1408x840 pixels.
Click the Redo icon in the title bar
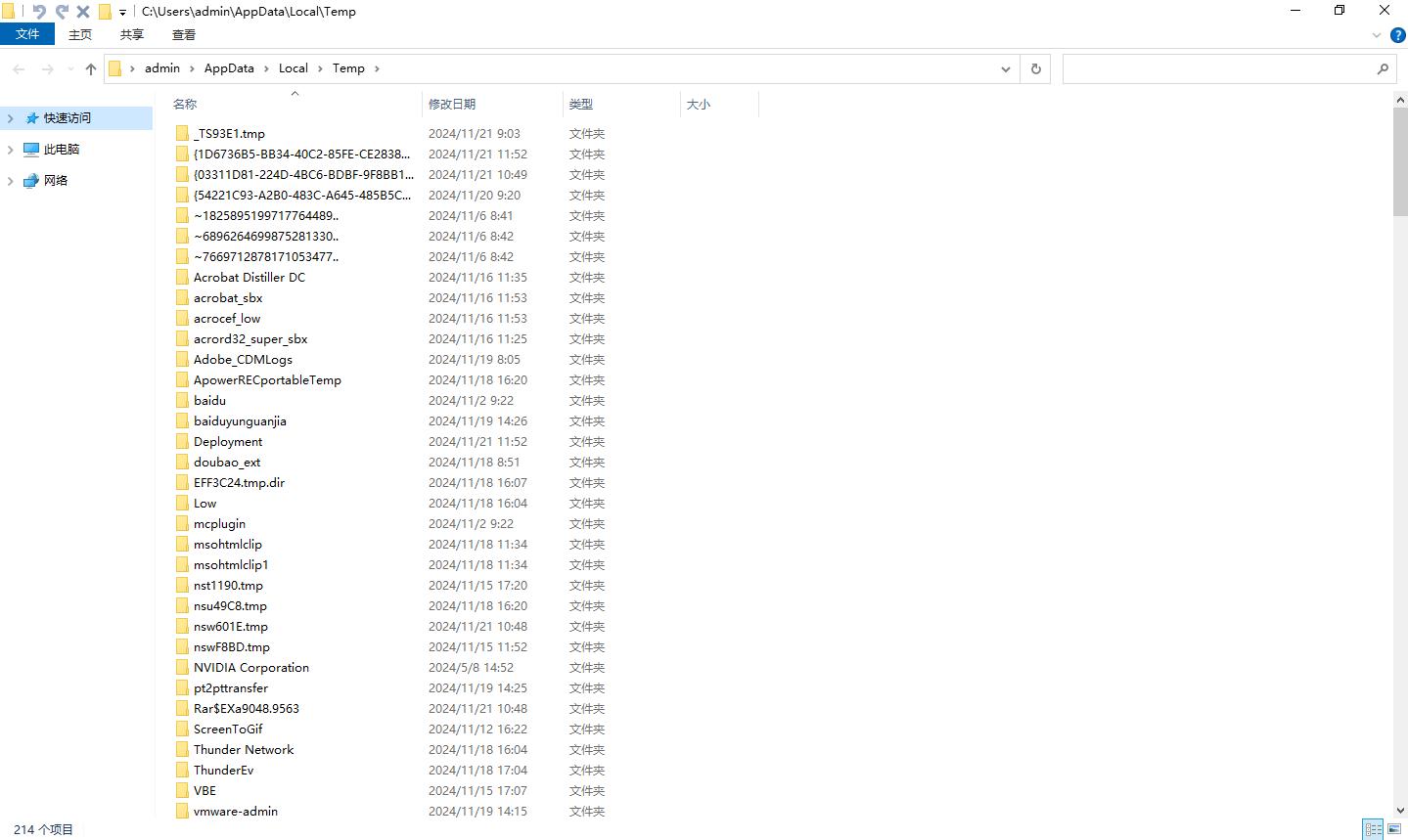[x=62, y=12]
